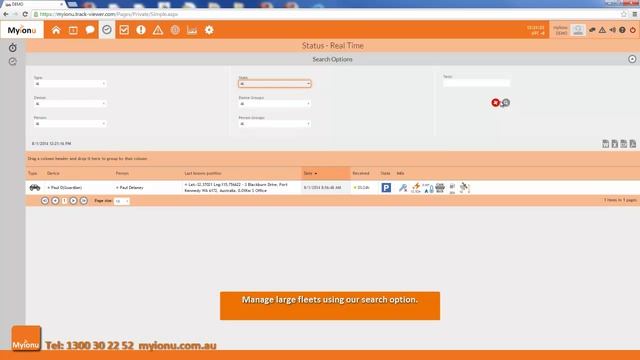Click the clock history icon in left sidebar
This screenshot has width=640, height=360.
coord(13,62)
